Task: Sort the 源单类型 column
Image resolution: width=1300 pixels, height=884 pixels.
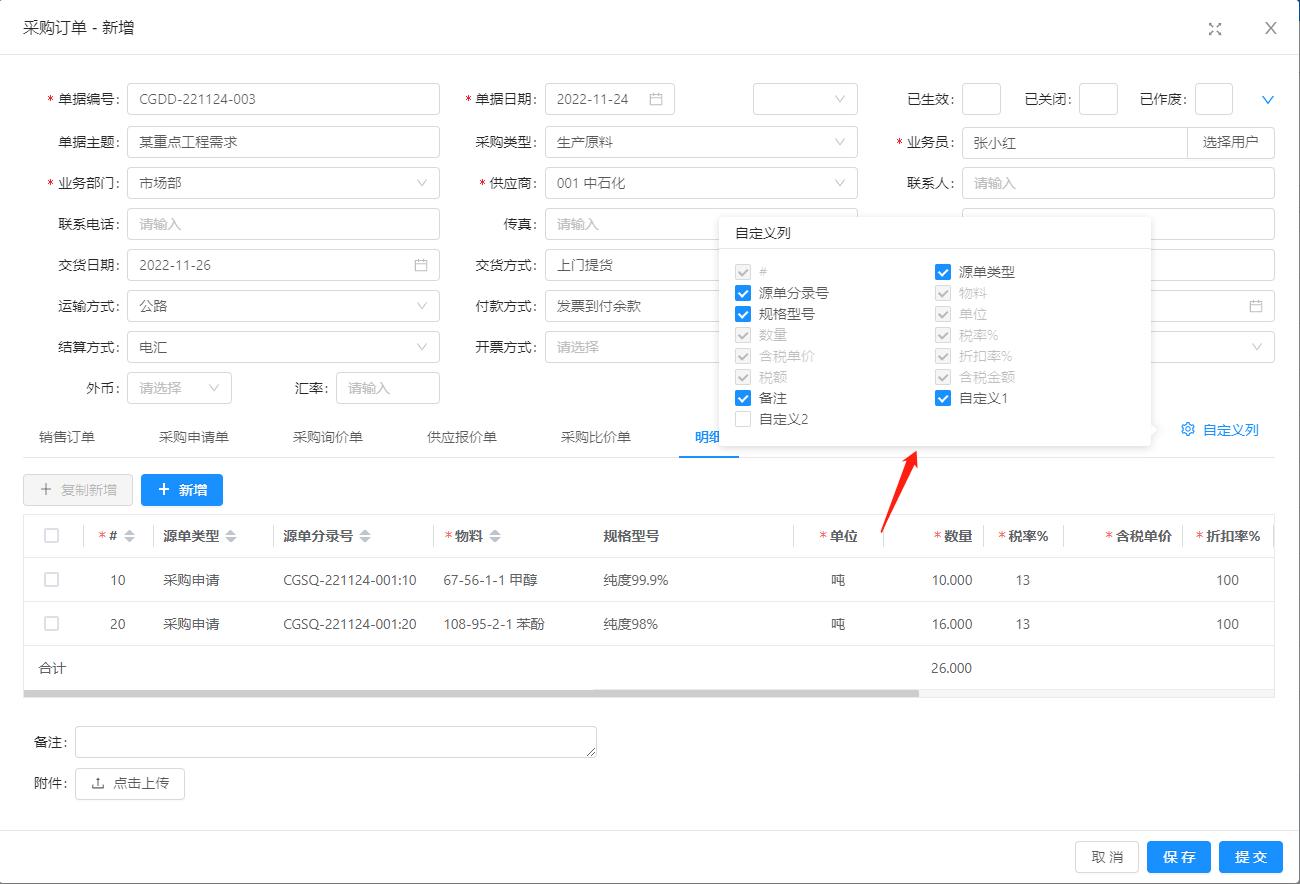Action: (x=230, y=536)
